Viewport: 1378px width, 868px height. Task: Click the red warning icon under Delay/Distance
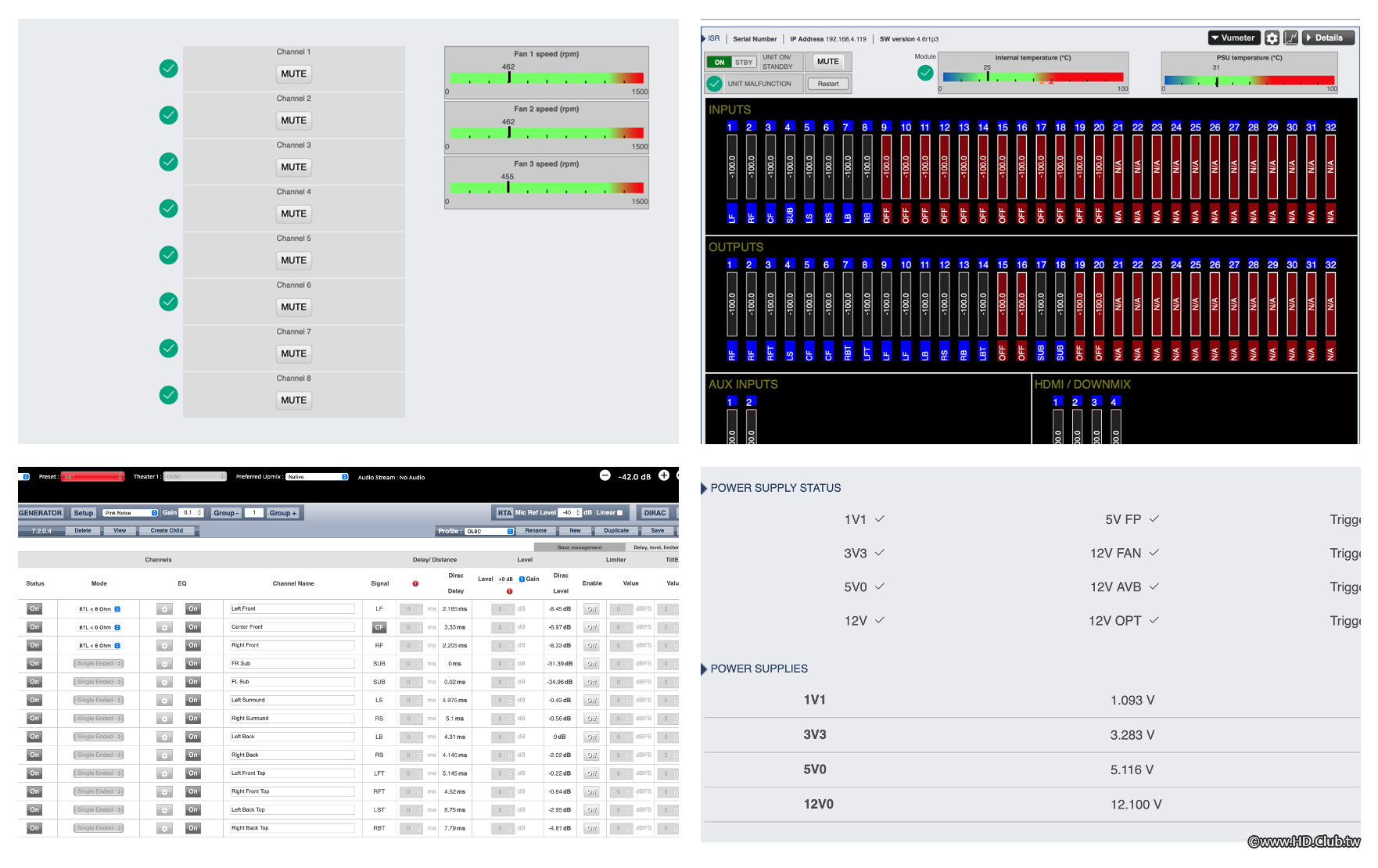[415, 583]
